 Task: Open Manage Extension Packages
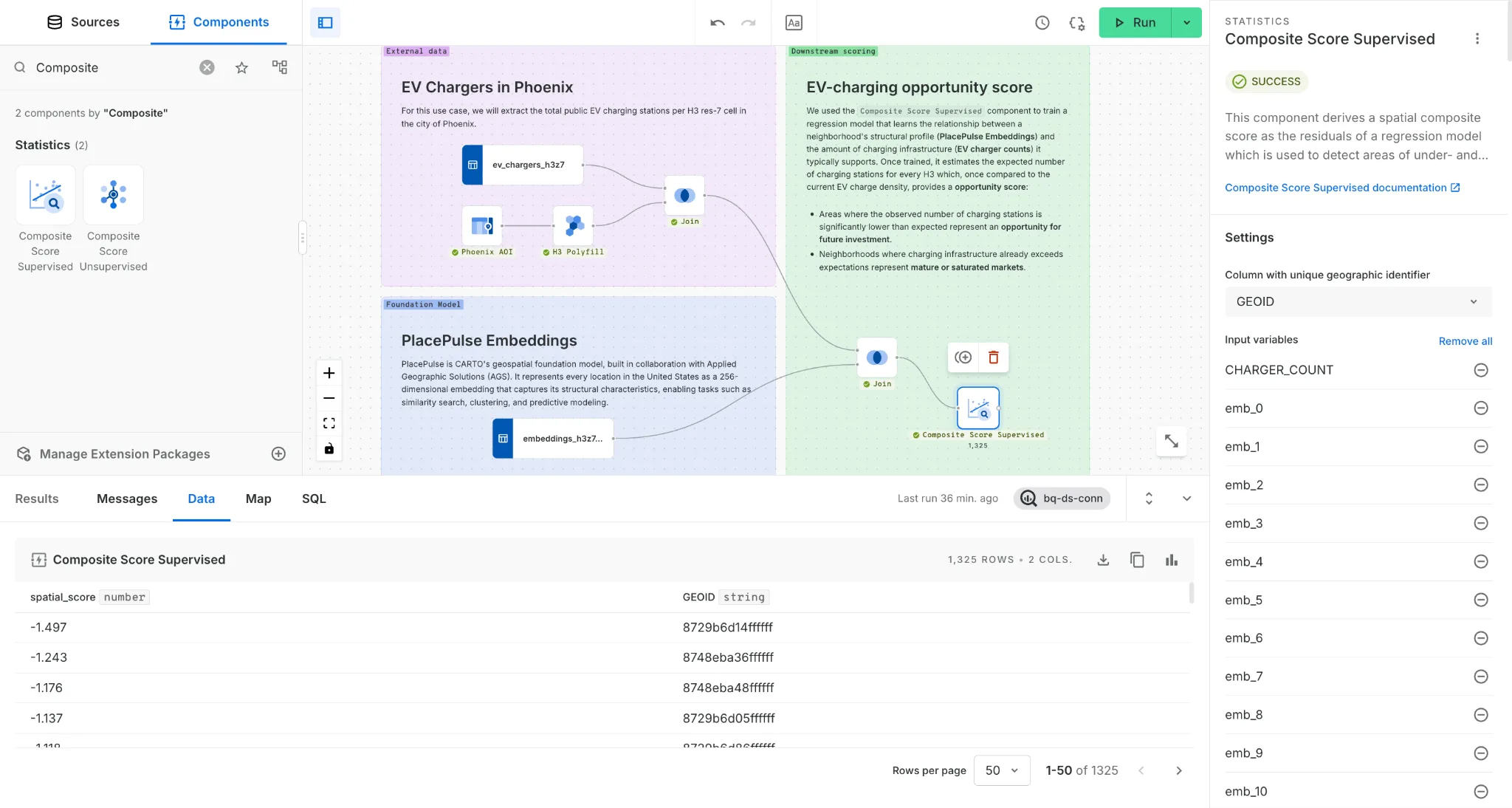click(x=125, y=453)
